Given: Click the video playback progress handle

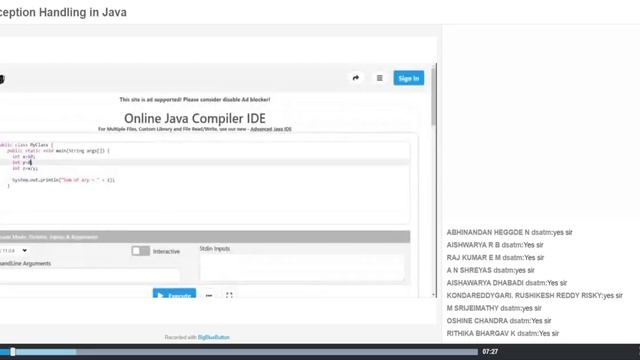Looking at the screenshot, I should 13,351.
